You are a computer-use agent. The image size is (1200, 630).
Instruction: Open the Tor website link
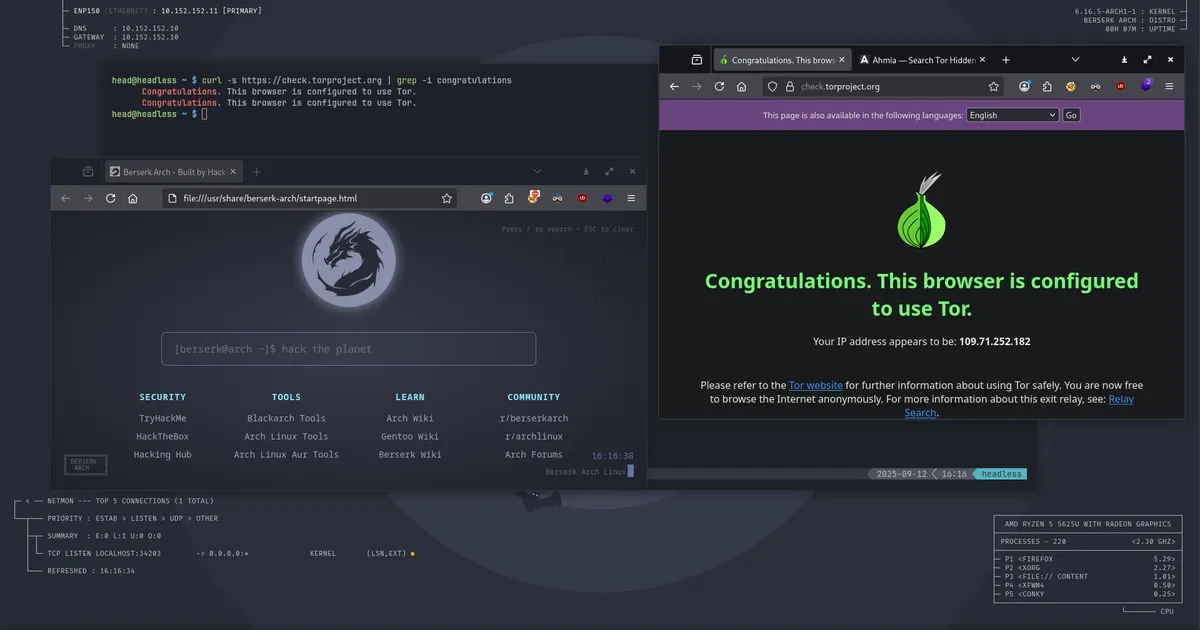point(816,385)
